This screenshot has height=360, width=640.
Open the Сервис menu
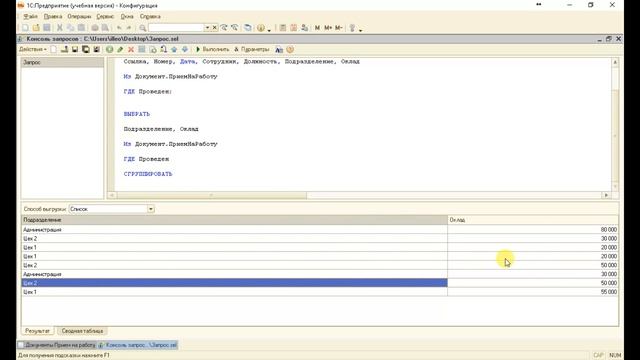click(x=105, y=16)
